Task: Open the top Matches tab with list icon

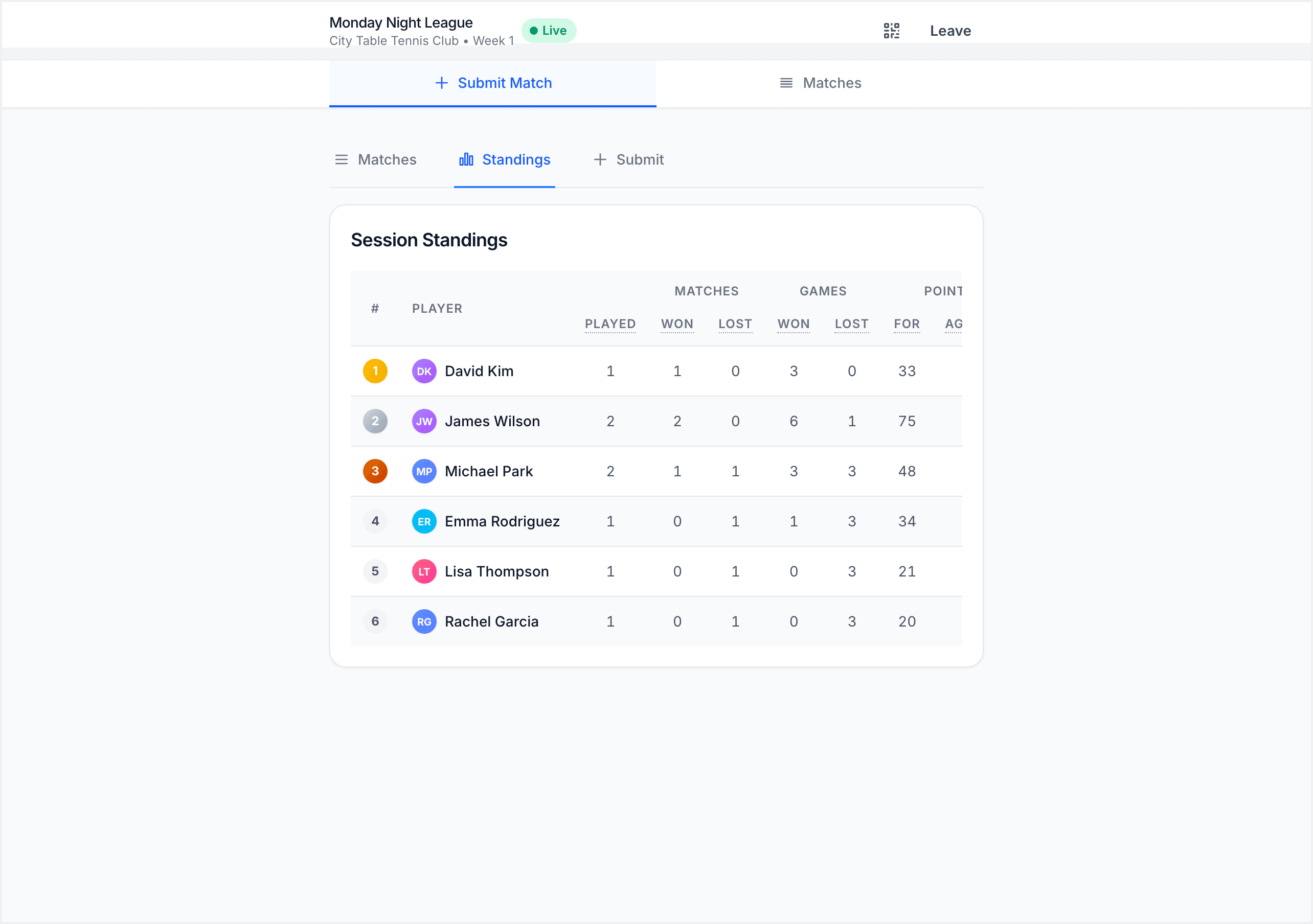Action: tap(820, 83)
